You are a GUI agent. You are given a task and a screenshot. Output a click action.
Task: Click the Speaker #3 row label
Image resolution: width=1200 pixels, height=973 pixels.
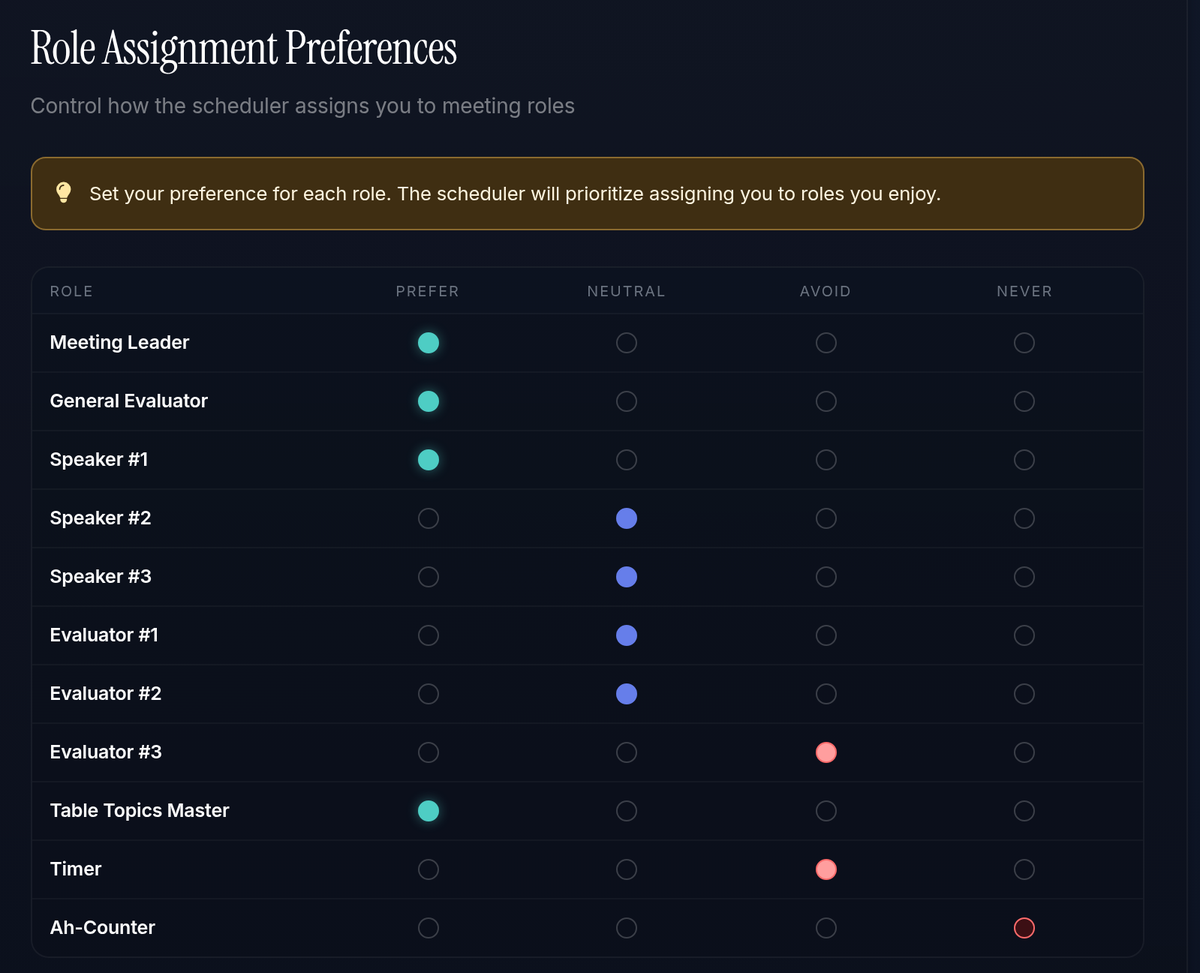point(101,576)
